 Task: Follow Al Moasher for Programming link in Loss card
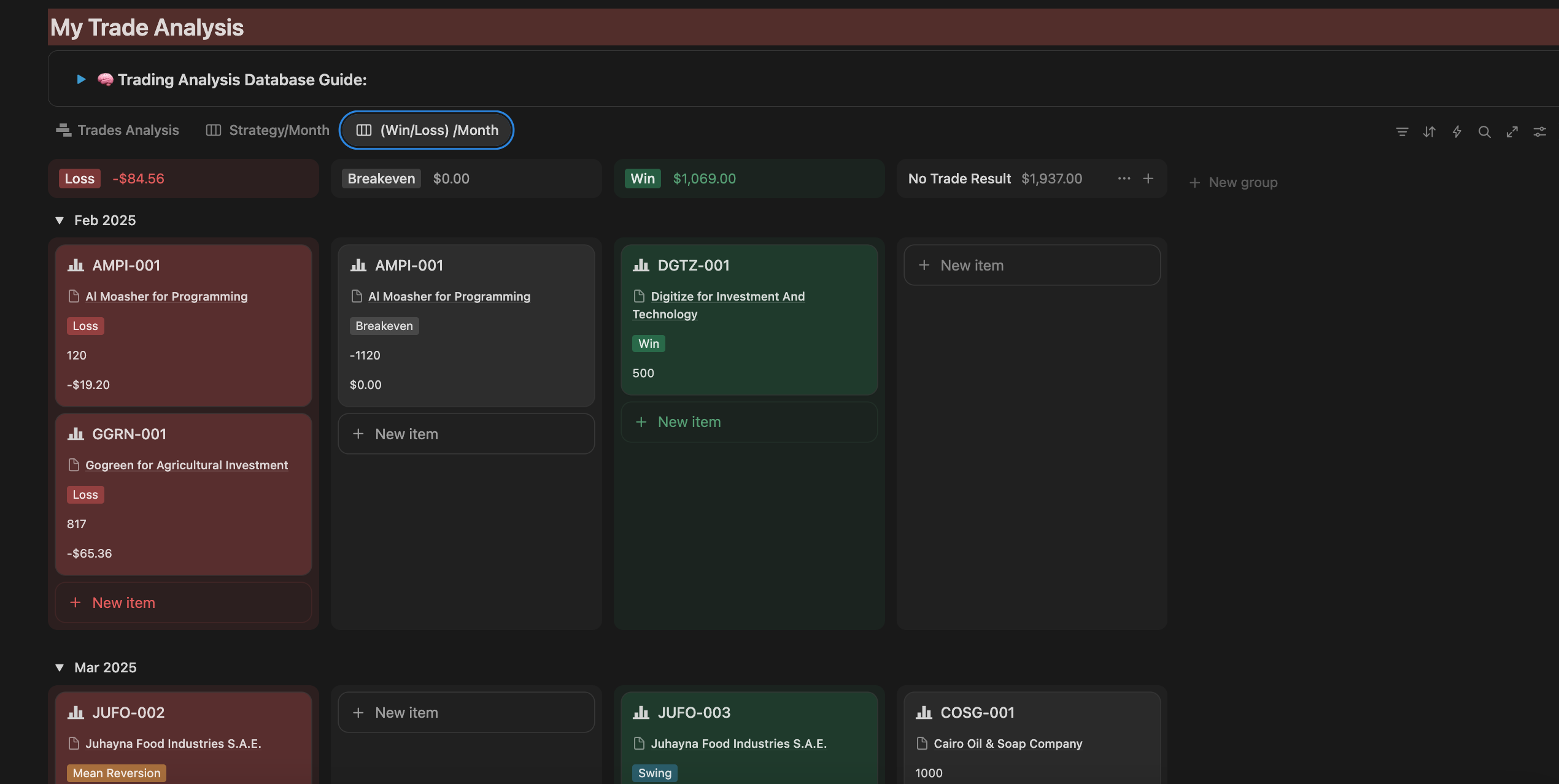pyautogui.click(x=166, y=296)
